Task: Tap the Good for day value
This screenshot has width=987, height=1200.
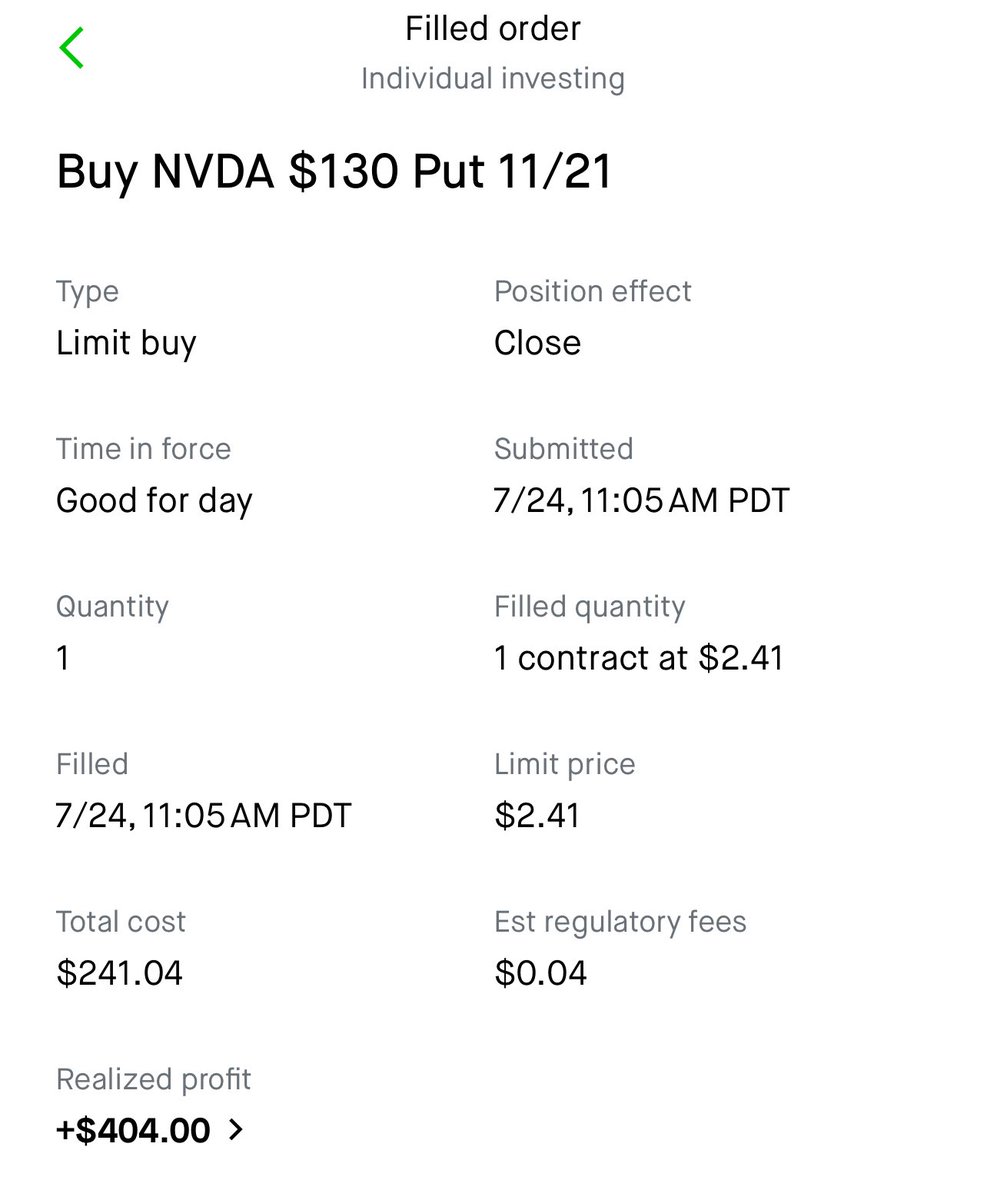Action: 154,500
